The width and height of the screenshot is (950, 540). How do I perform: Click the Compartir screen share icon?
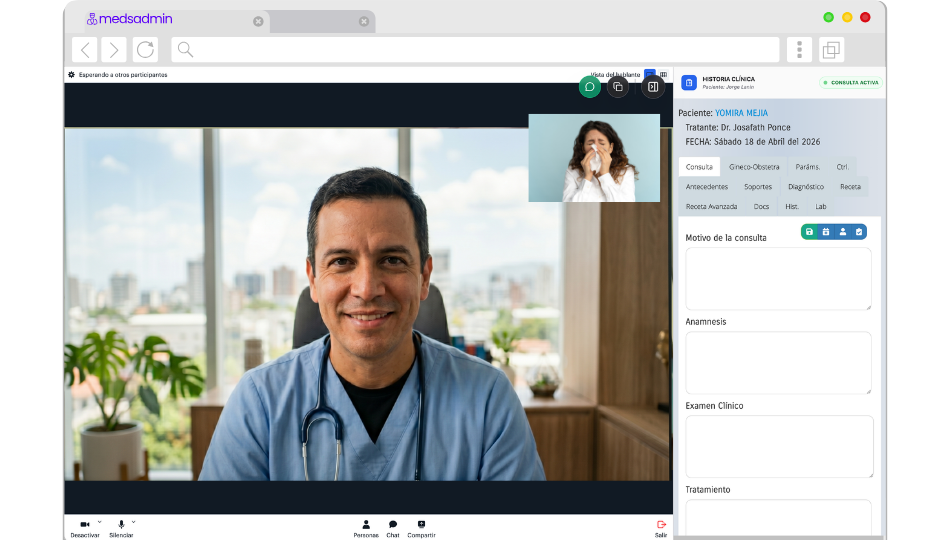click(x=421, y=526)
